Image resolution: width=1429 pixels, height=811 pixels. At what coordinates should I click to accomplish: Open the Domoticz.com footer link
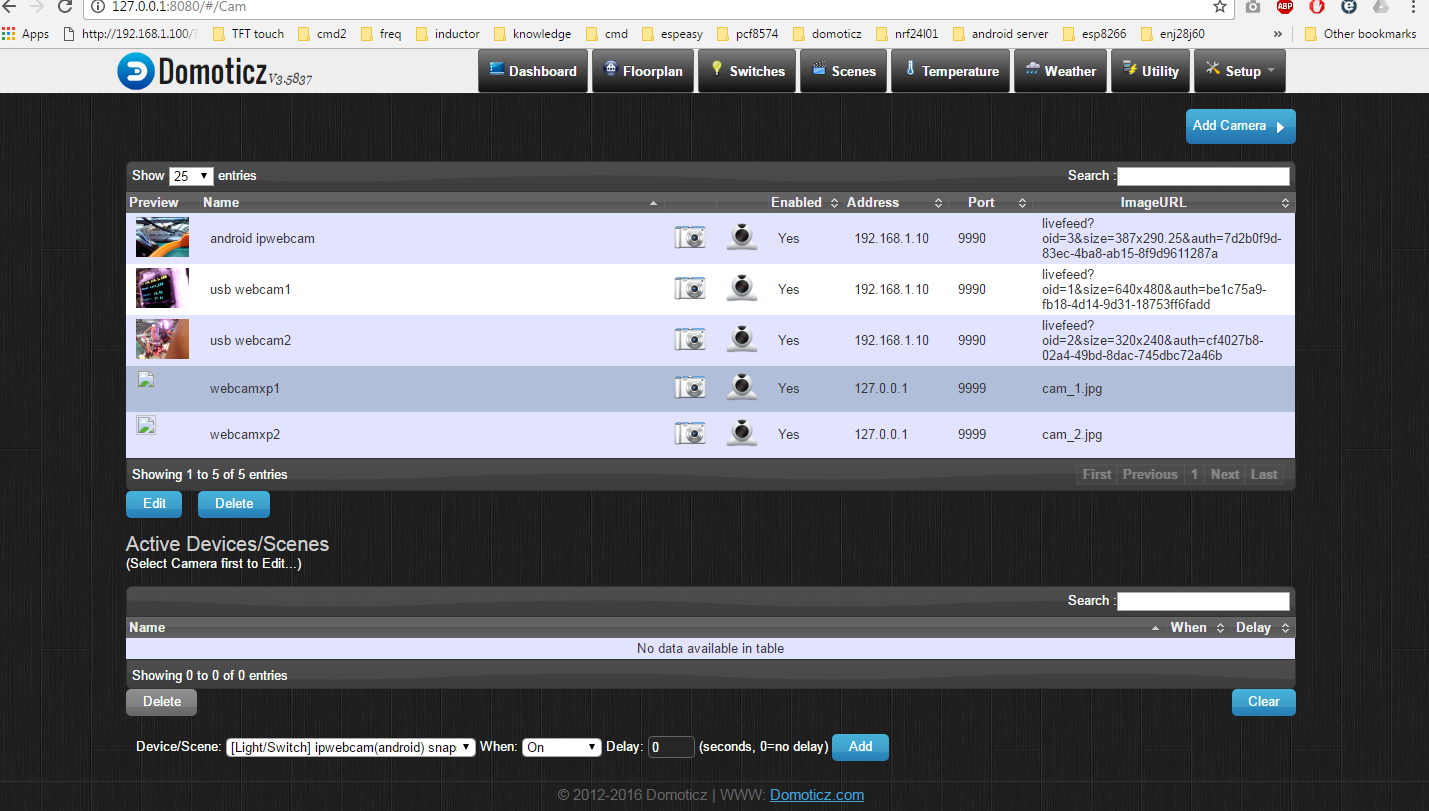click(817, 795)
